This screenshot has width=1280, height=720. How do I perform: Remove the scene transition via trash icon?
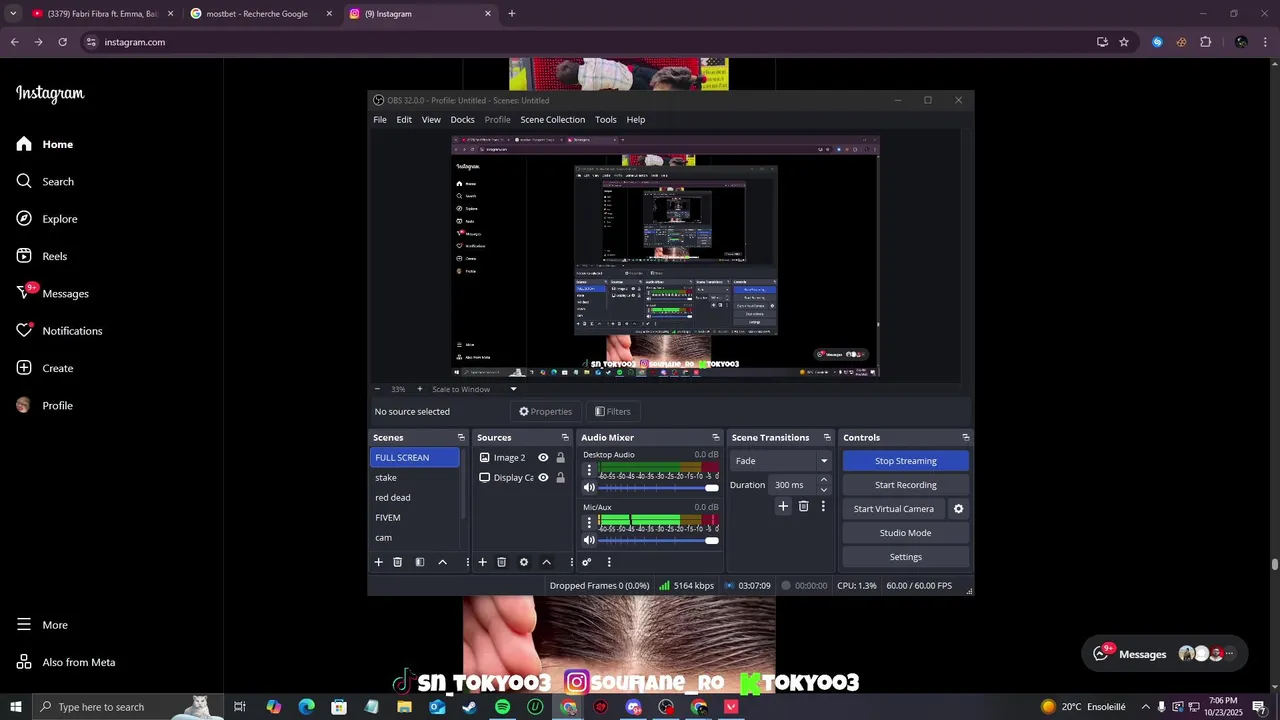pyautogui.click(x=803, y=506)
